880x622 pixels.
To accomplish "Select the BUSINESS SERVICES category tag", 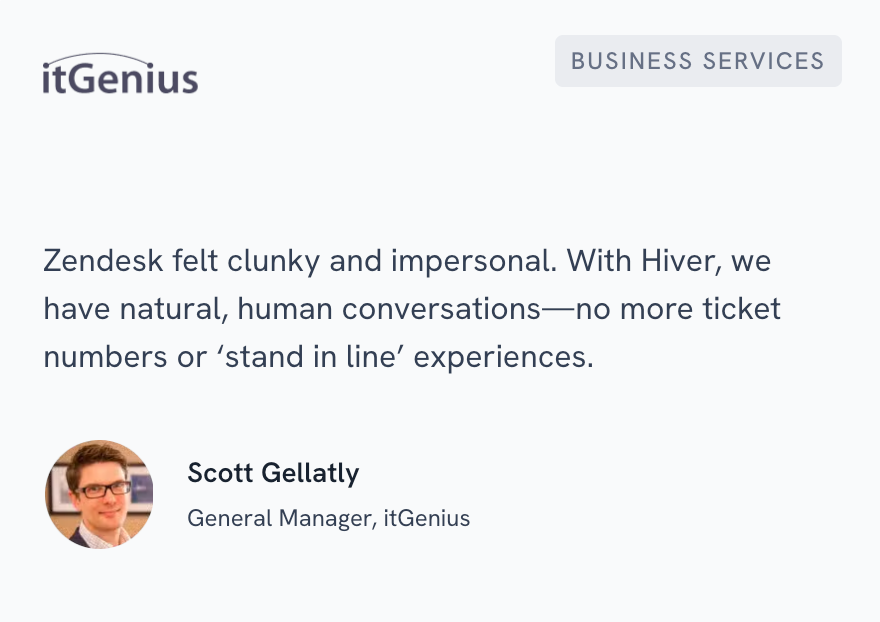I will (x=698, y=61).
